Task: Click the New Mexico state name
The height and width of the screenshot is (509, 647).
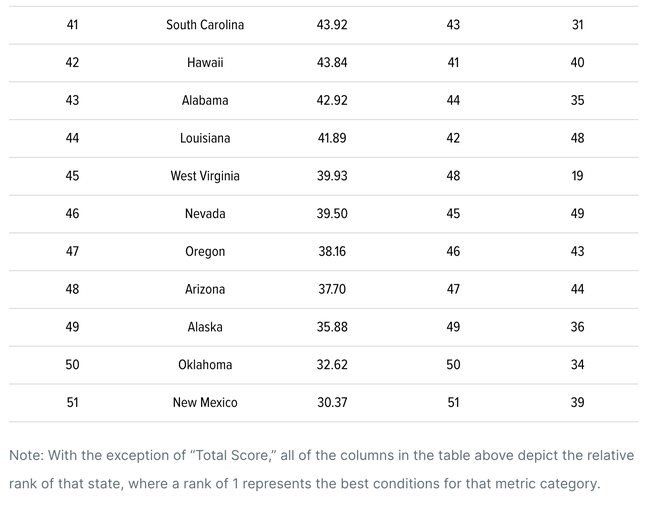Action: point(205,403)
